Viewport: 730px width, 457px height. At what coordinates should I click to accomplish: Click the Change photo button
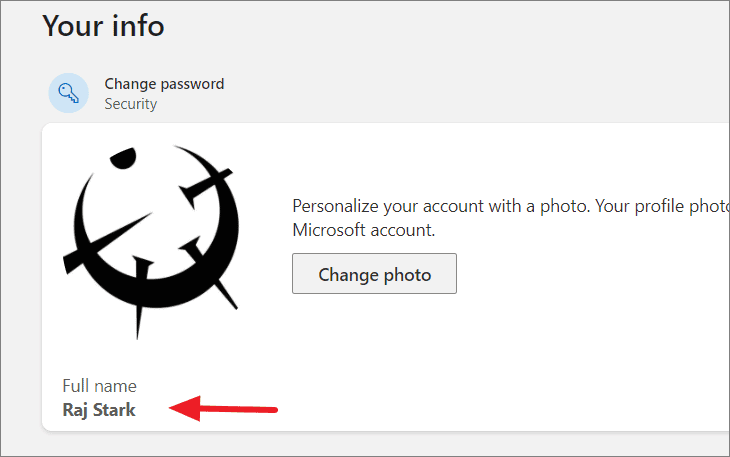coord(374,274)
